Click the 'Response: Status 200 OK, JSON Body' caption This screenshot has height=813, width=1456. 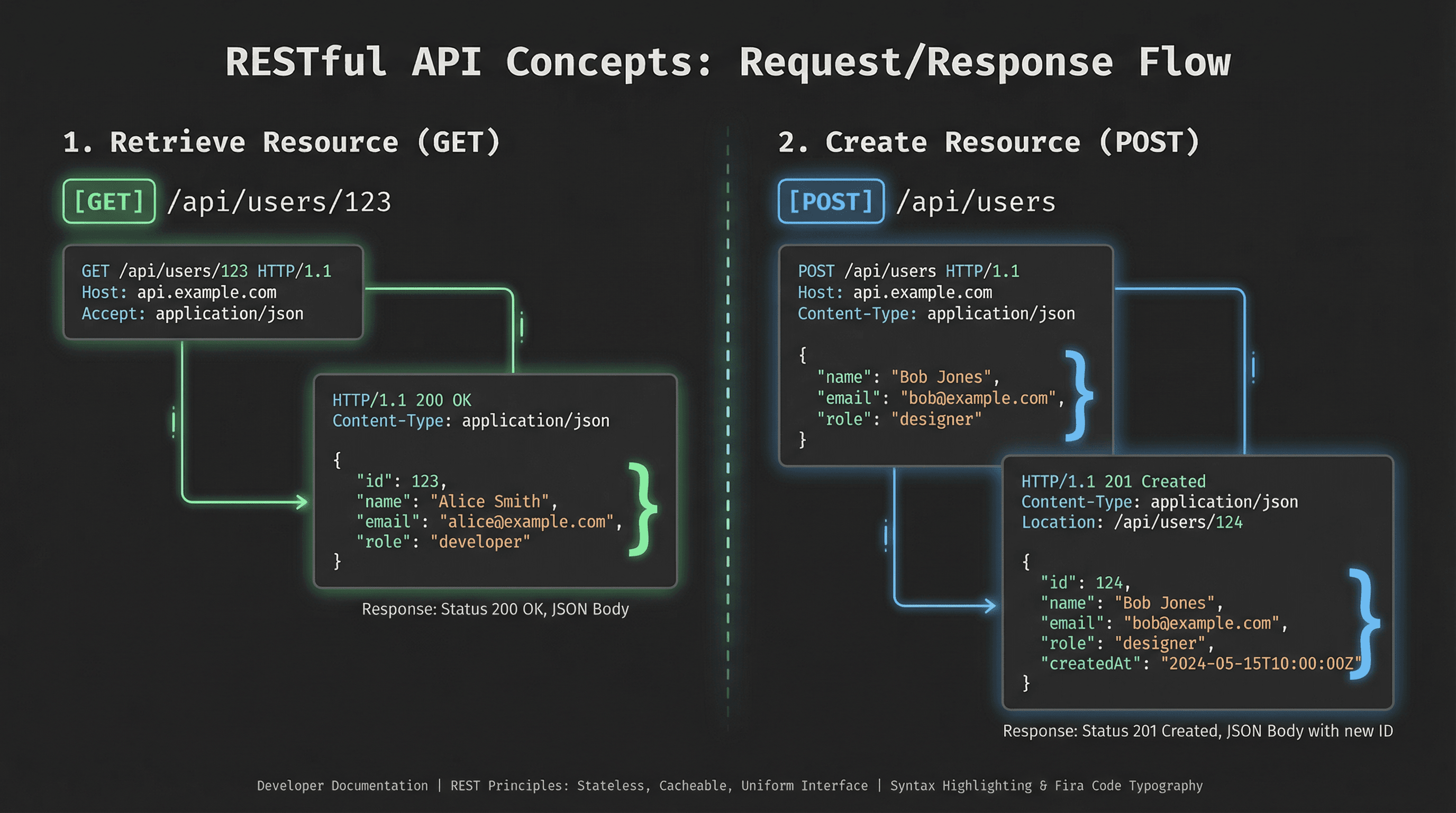[495, 609]
